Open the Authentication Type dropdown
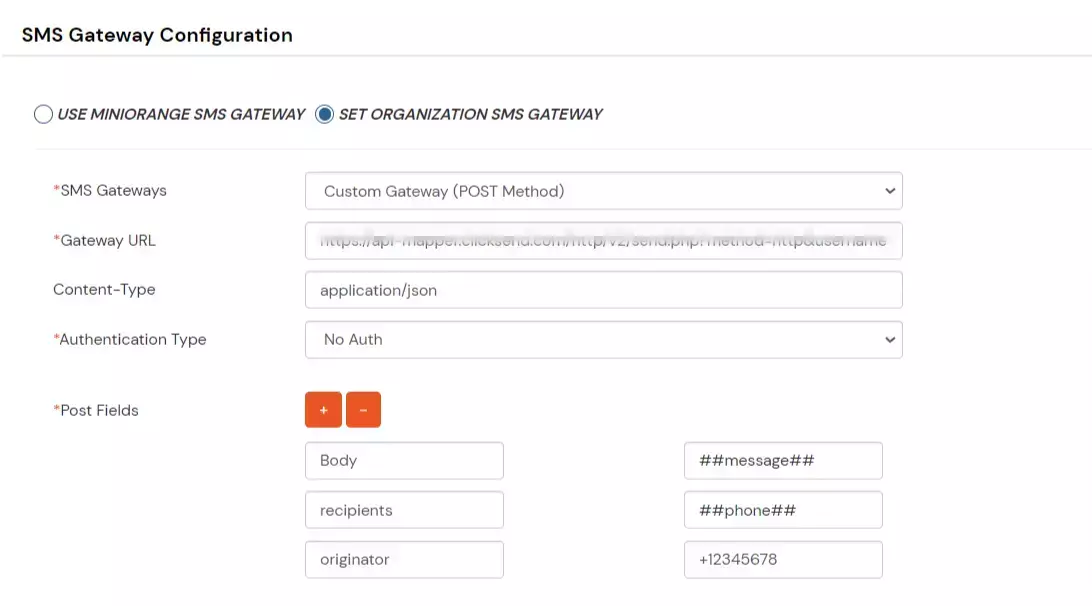Screen dimensions: 1092x606 pos(602,339)
